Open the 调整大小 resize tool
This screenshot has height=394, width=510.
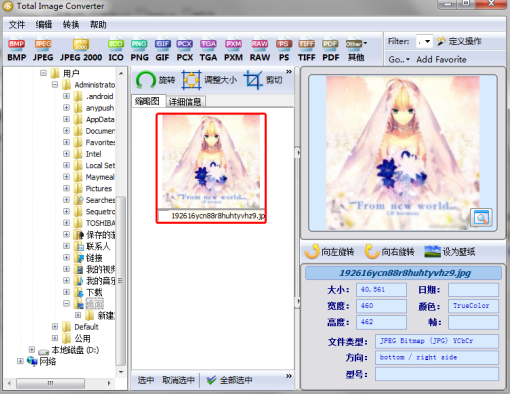pos(209,80)
